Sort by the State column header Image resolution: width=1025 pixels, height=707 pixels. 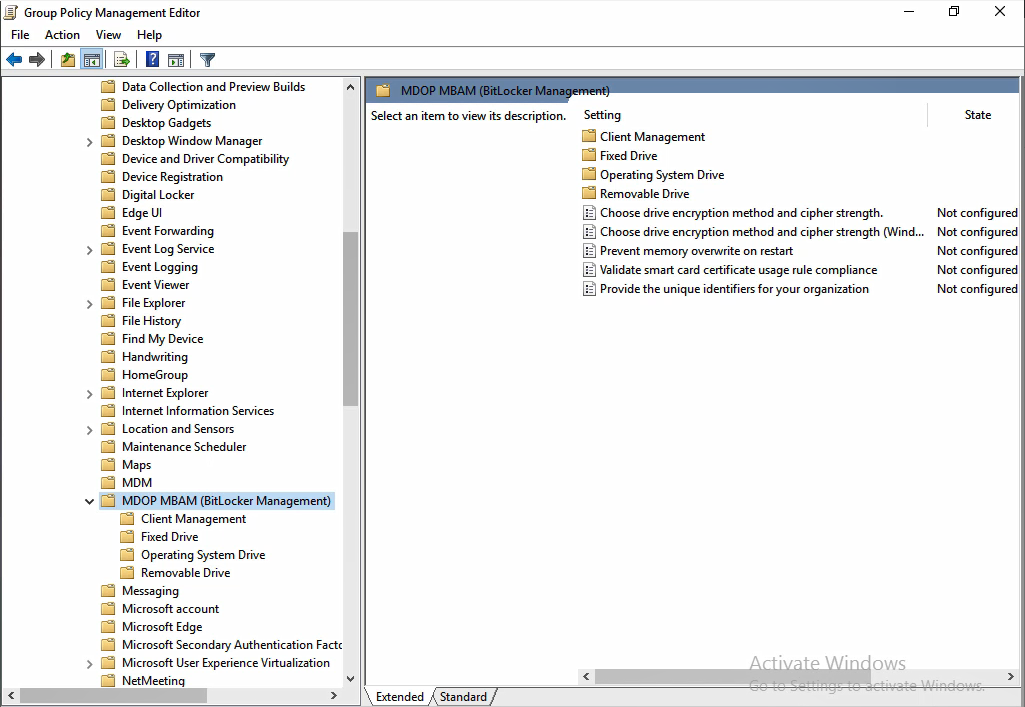pyautogui.click(x=977, y=115)
